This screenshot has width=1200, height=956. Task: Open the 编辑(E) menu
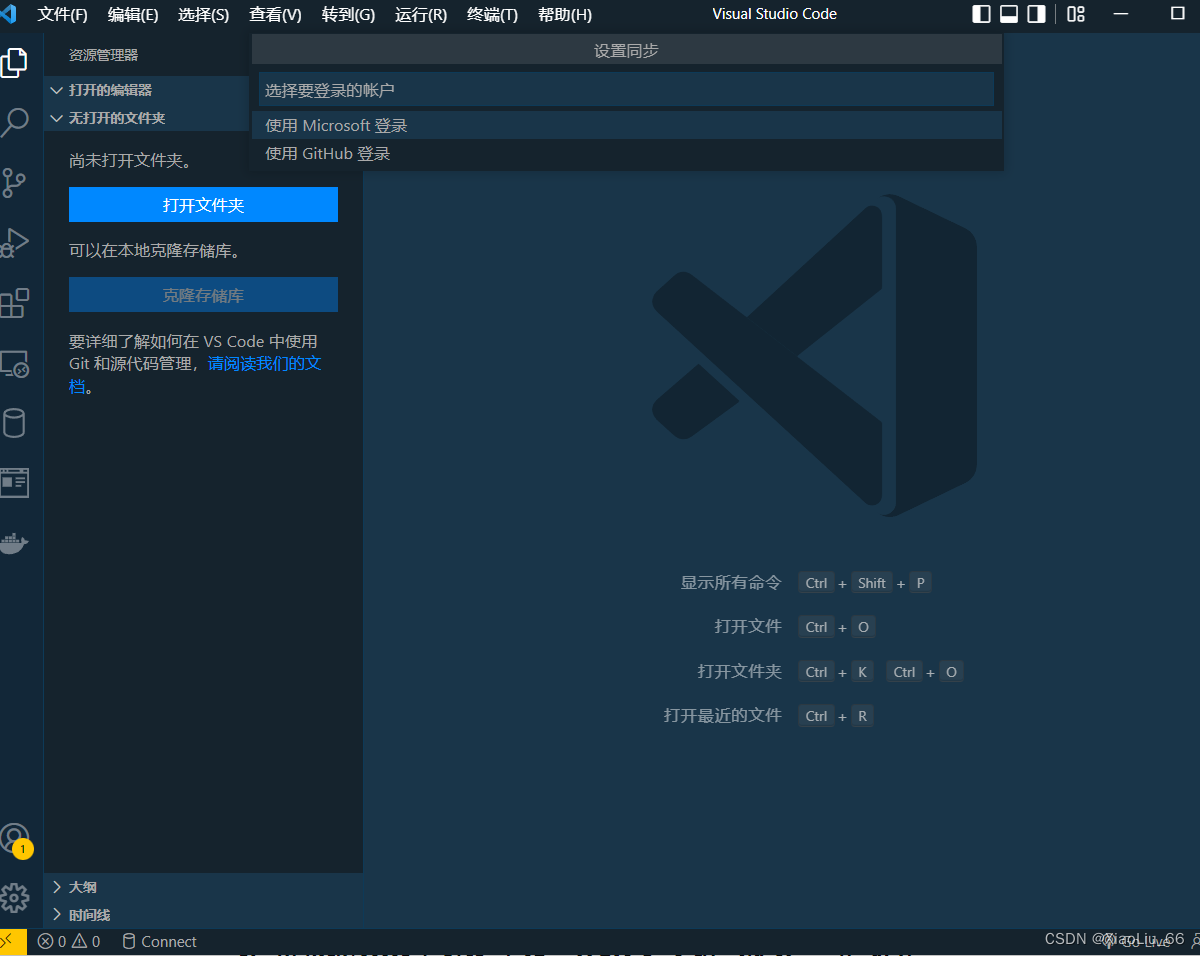[x=133, y=14]
